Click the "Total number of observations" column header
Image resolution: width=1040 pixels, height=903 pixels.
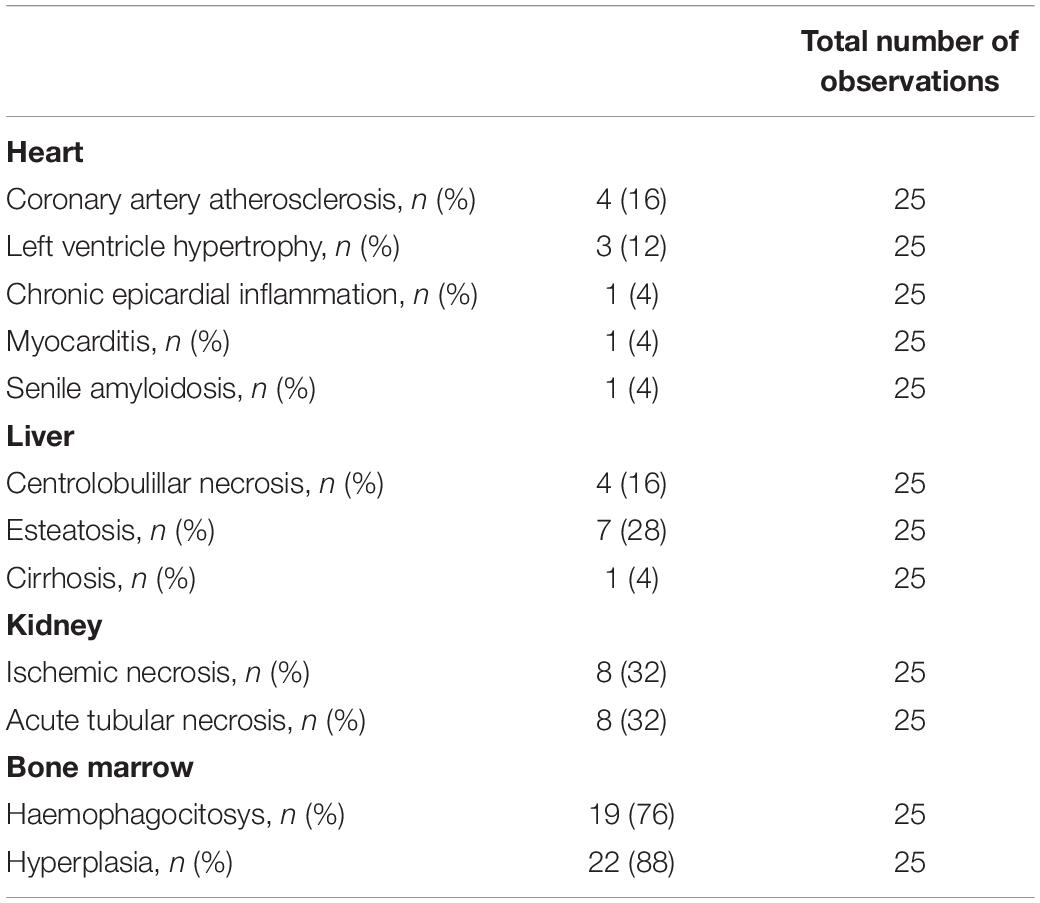(x=909, y=61)
